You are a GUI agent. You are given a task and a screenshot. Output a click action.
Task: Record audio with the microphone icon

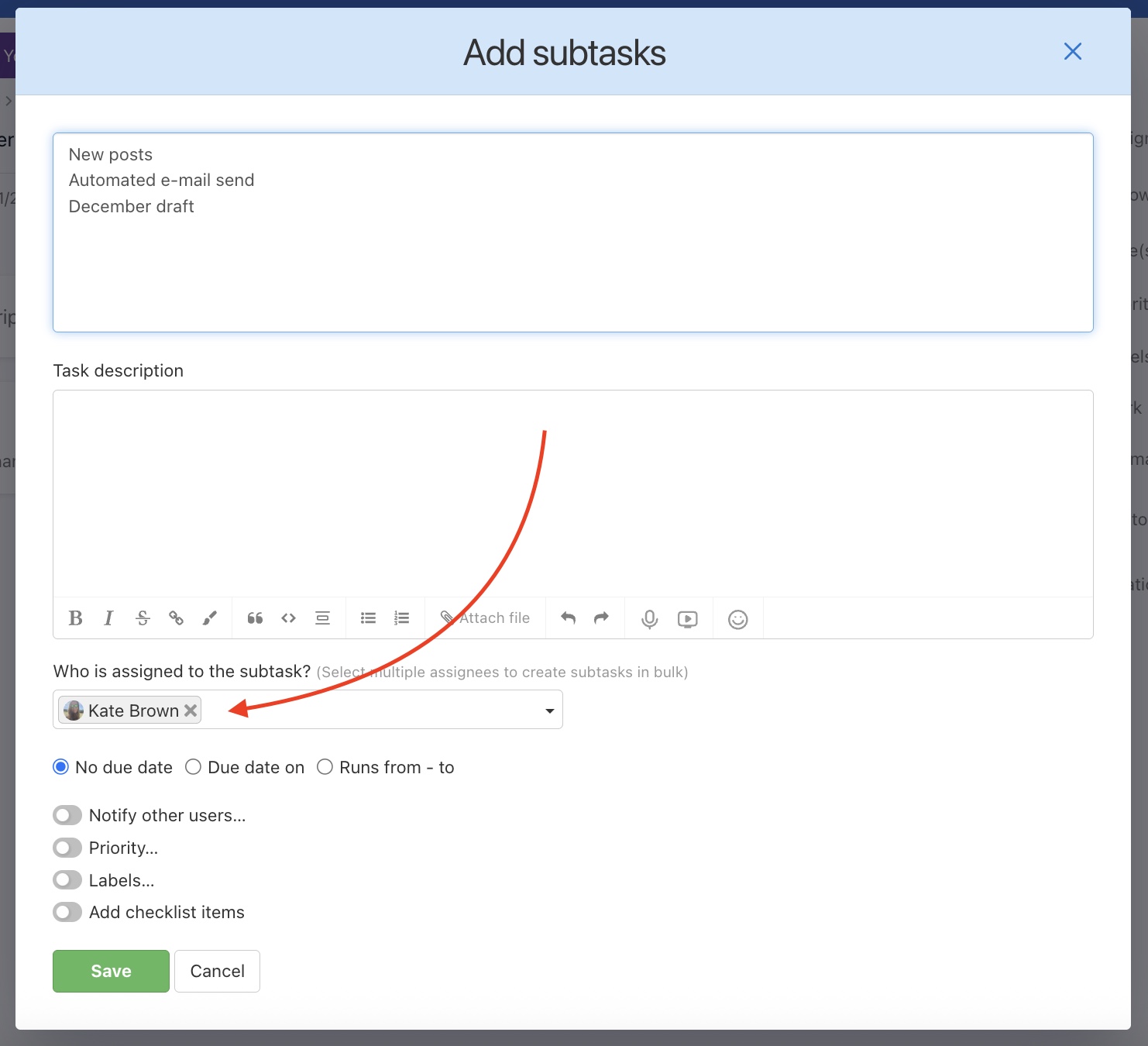coord(648,618)
